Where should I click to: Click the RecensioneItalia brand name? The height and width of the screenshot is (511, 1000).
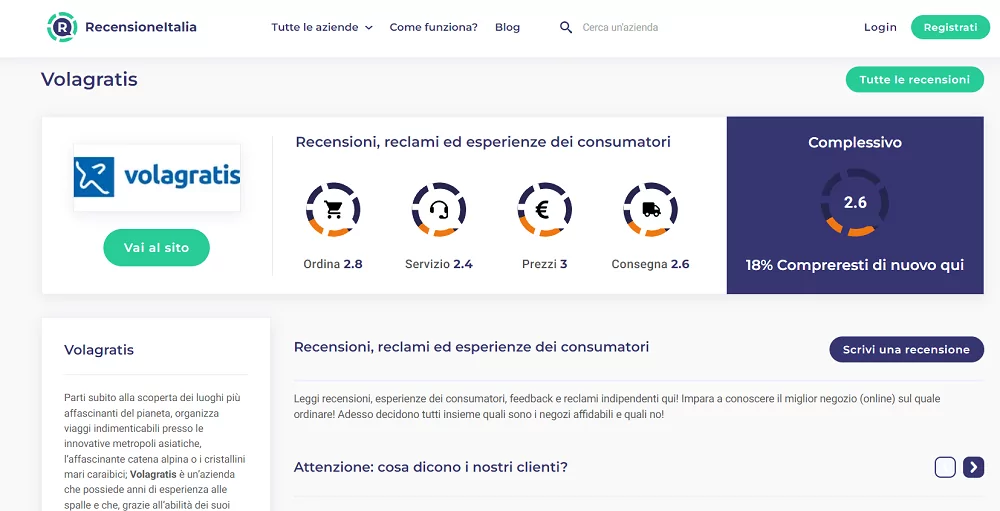pyautogui.click(x=141, y=27)
